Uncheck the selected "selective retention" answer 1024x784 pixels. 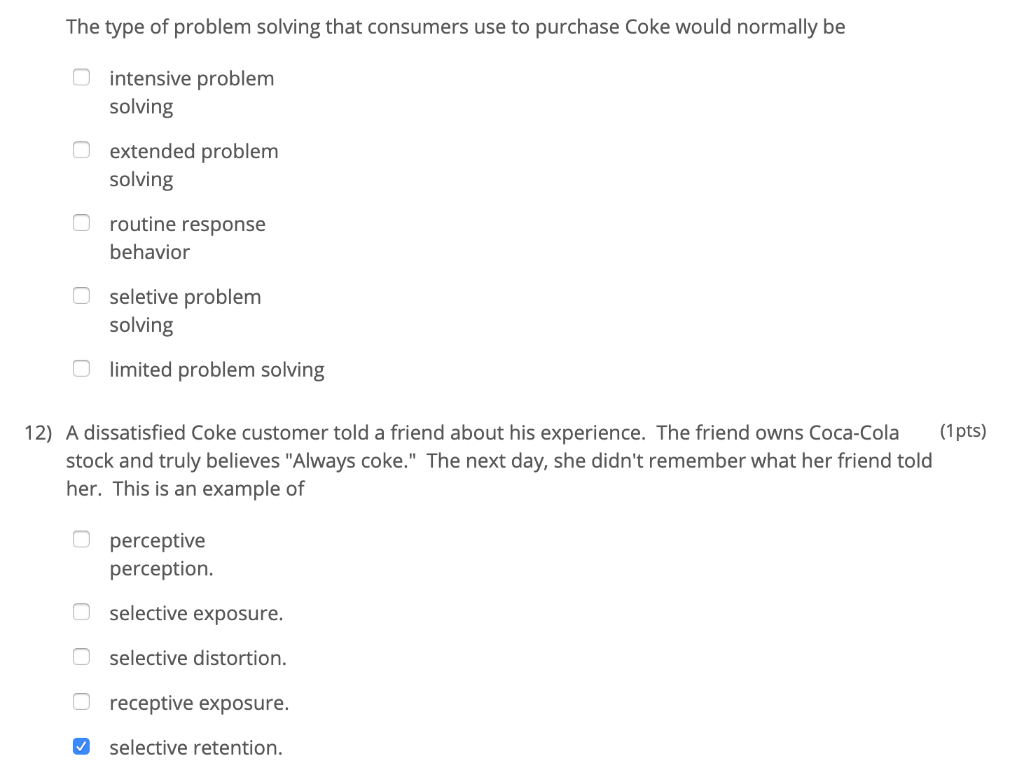click(81, 745)
